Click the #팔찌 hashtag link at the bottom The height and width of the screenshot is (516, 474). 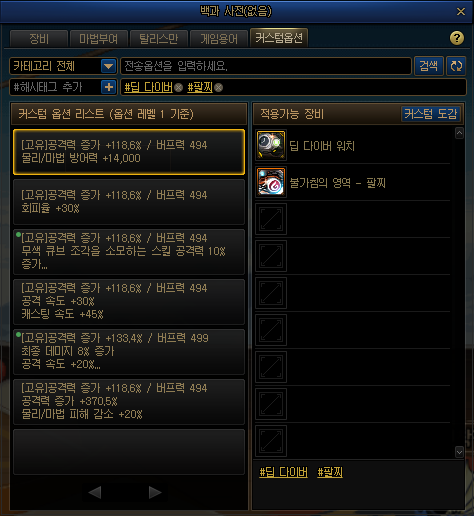pos(330,472)
